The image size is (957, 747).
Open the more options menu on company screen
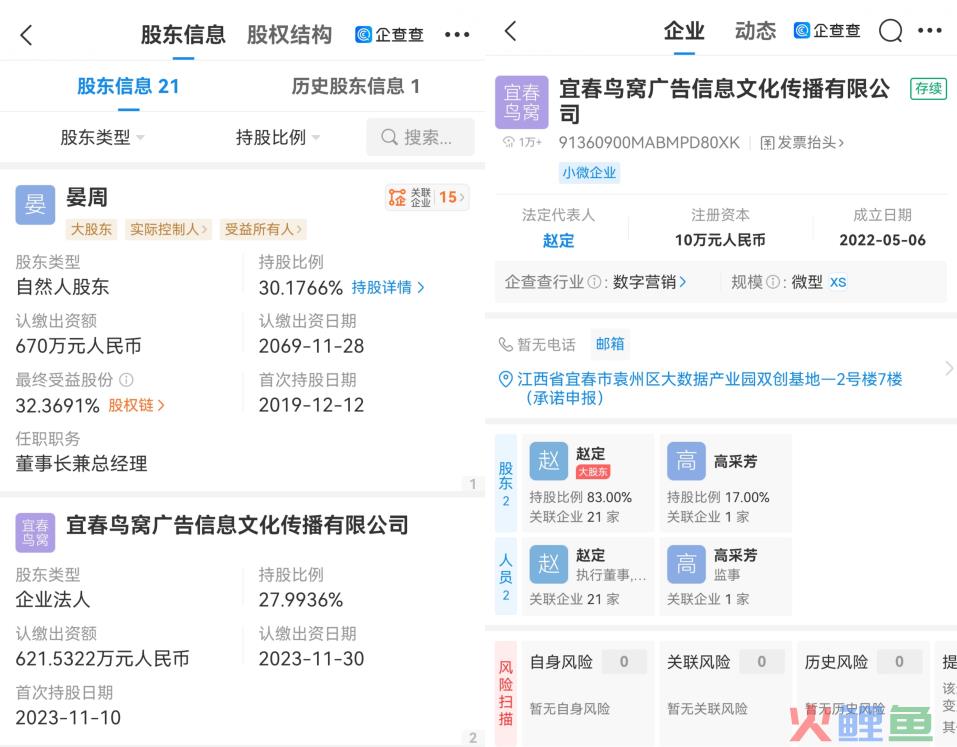(x=930, y=31)
